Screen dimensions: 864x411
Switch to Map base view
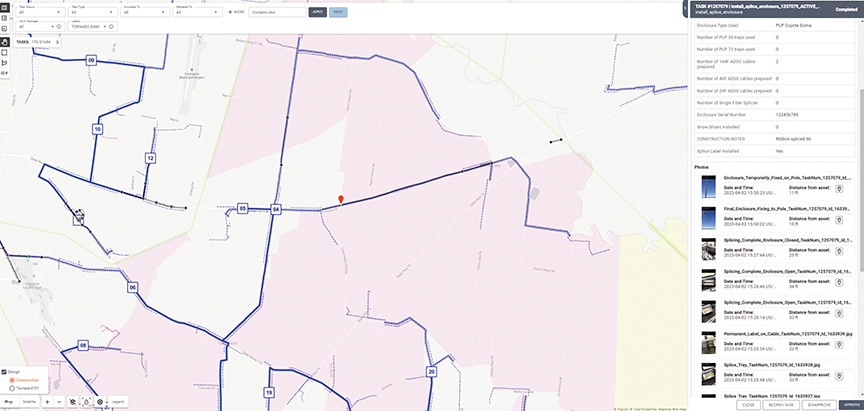9,401
